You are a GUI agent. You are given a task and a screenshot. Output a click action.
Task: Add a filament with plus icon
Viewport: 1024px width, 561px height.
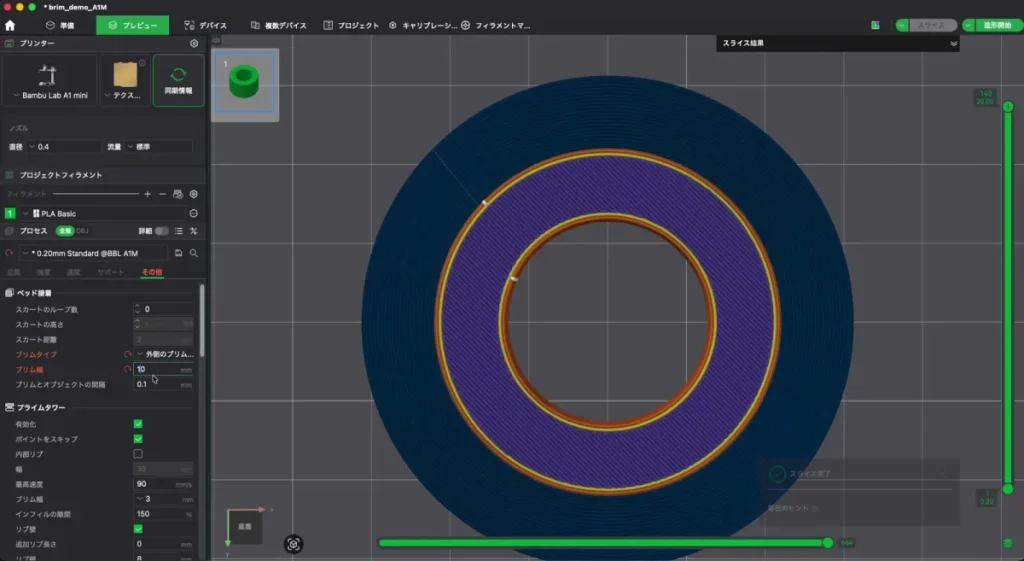pyautogui.click(x=148, y=194)
